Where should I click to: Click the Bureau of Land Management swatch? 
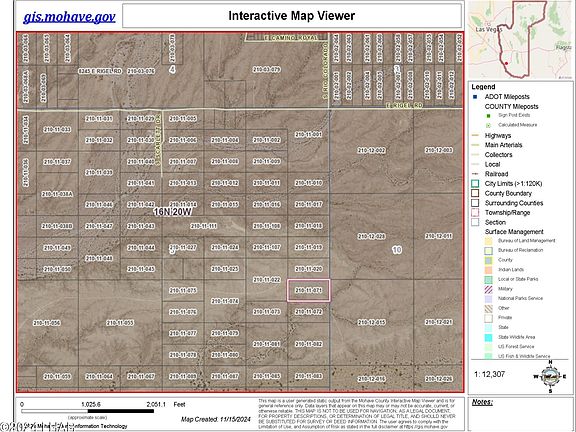click(x=488, y=241)
